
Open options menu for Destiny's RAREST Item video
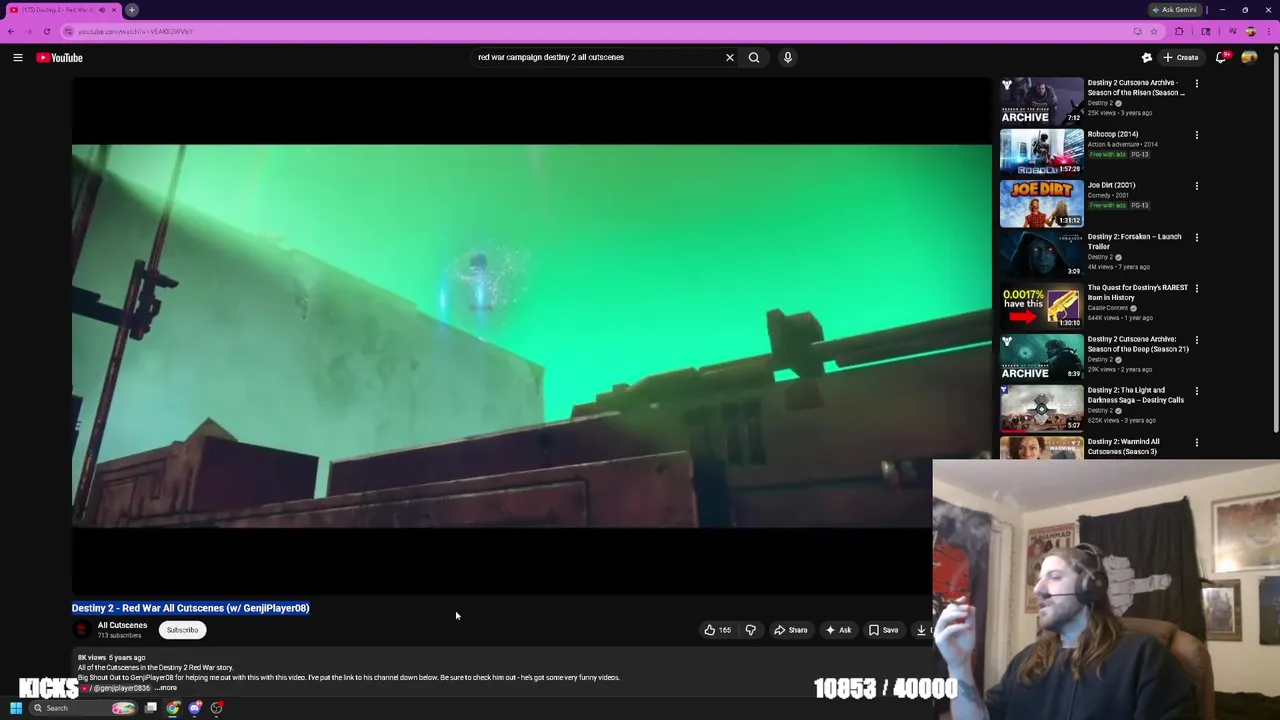coord(1197,289)
